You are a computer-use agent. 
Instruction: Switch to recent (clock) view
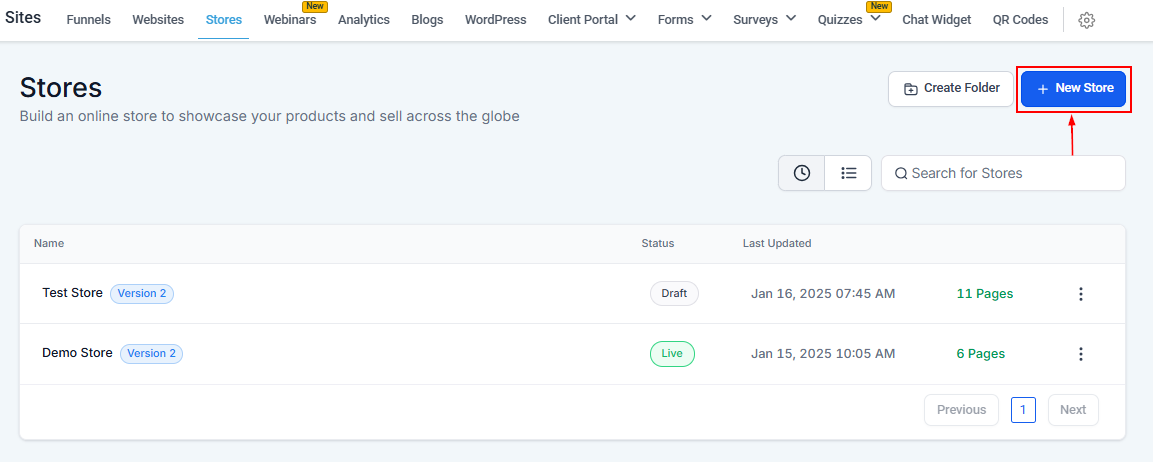tap(801, 173)
